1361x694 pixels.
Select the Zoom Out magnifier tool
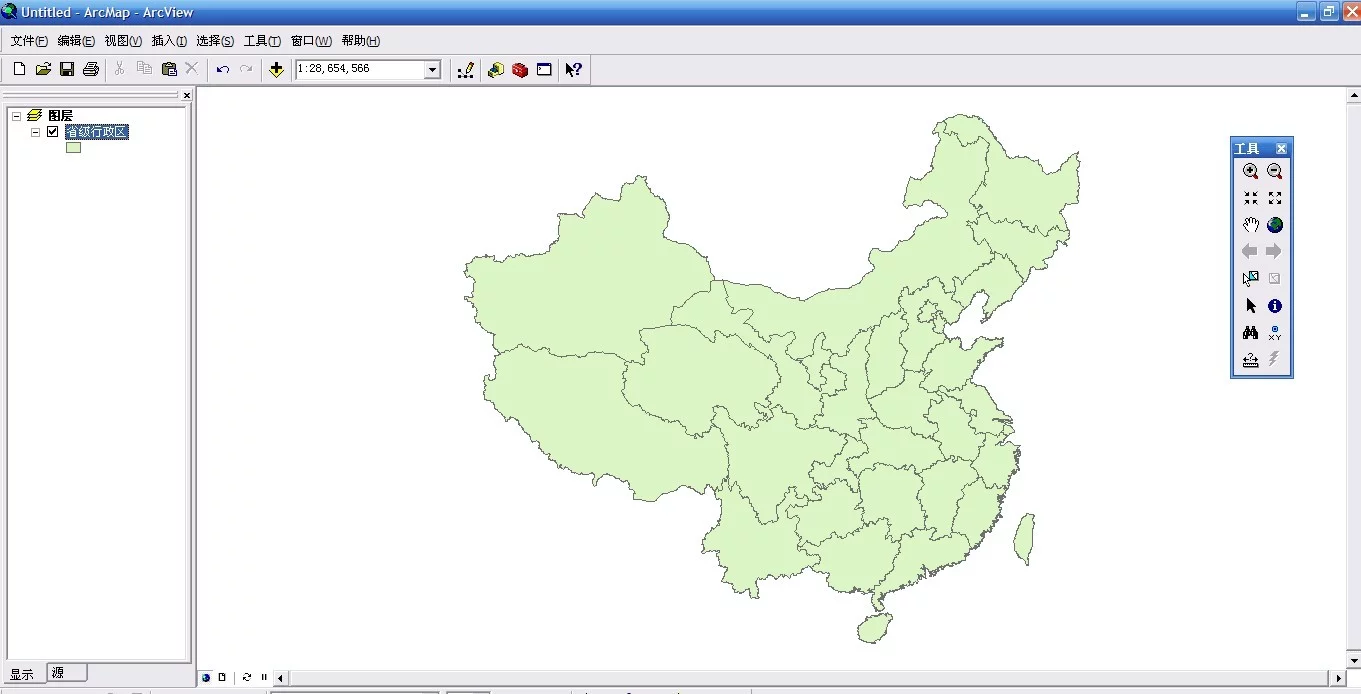pyautogui.click(x=1275, y=171)
